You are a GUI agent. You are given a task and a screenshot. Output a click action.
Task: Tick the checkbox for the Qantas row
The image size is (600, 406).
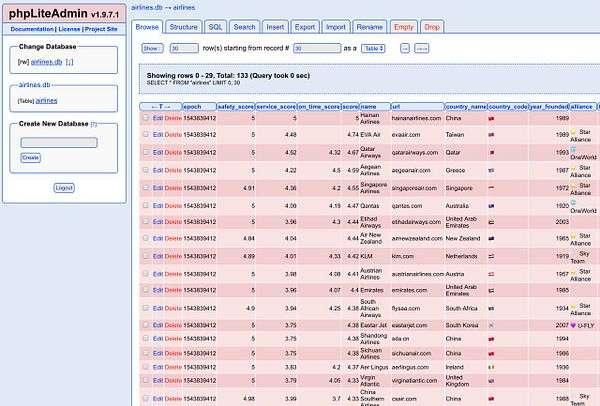pyautogui.click(x=145, y=204)
